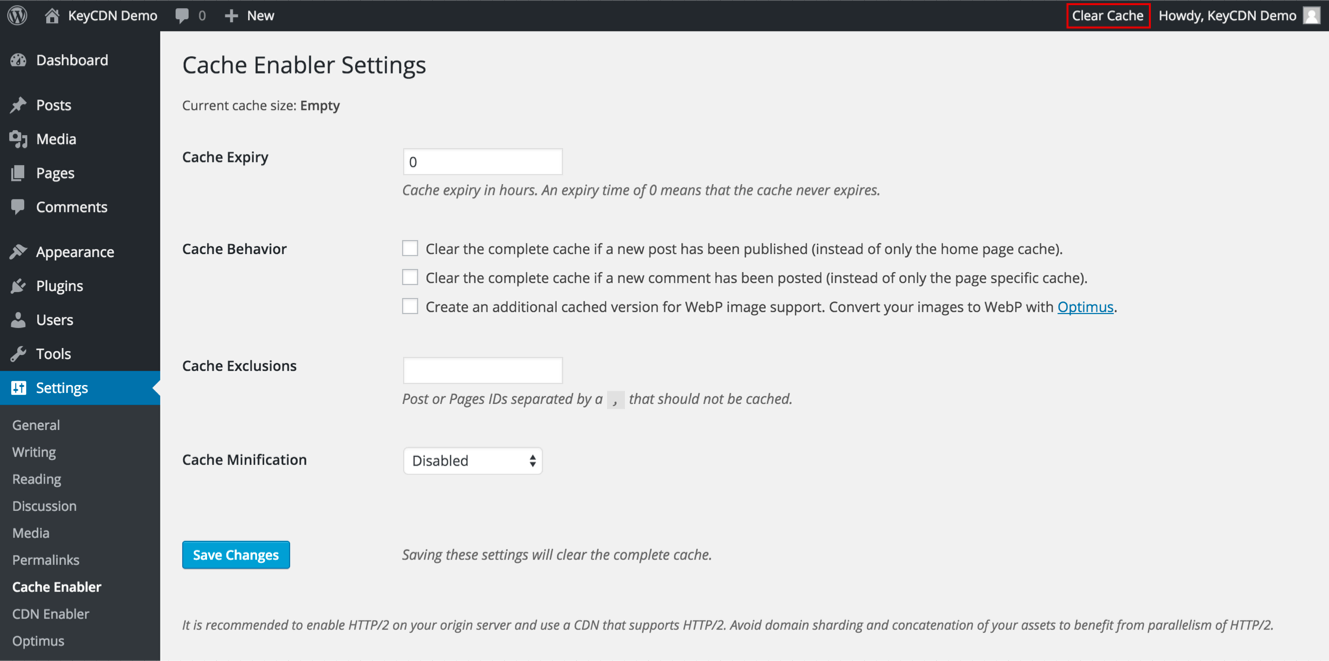This screenshot has height=661, width=1329.
Task: Open the Optimus link
Action: coord(1085,307)
